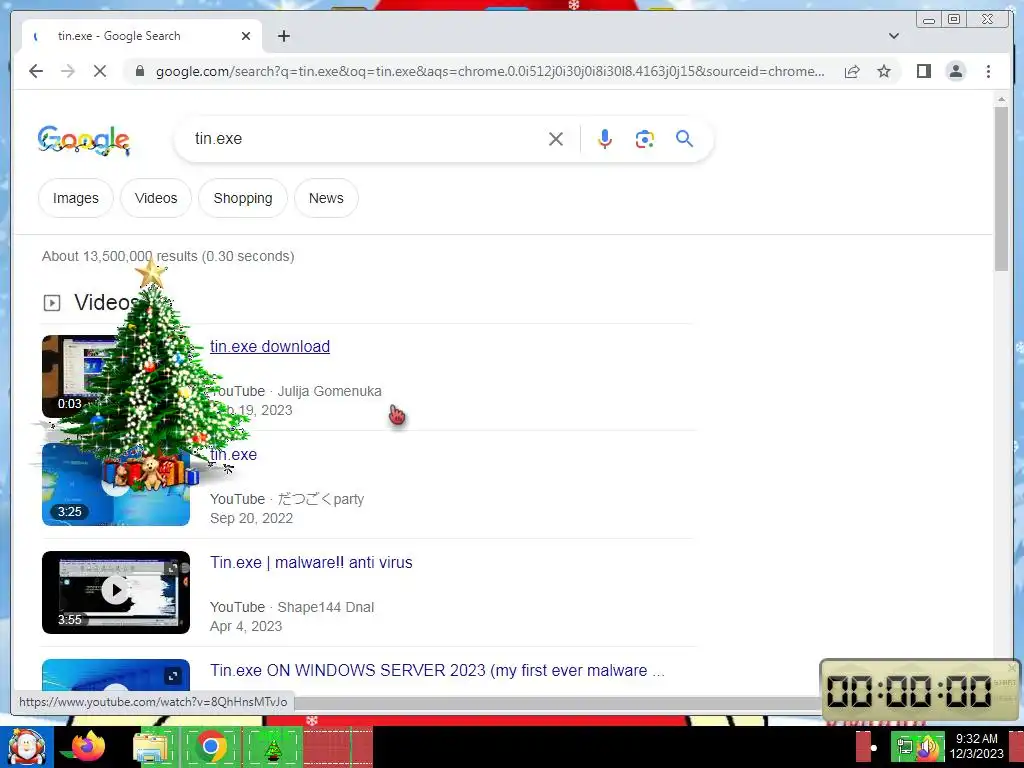This screenshot has width=1024, height=768.
Task: Click the result count text
Action: (x=168, y=256)
